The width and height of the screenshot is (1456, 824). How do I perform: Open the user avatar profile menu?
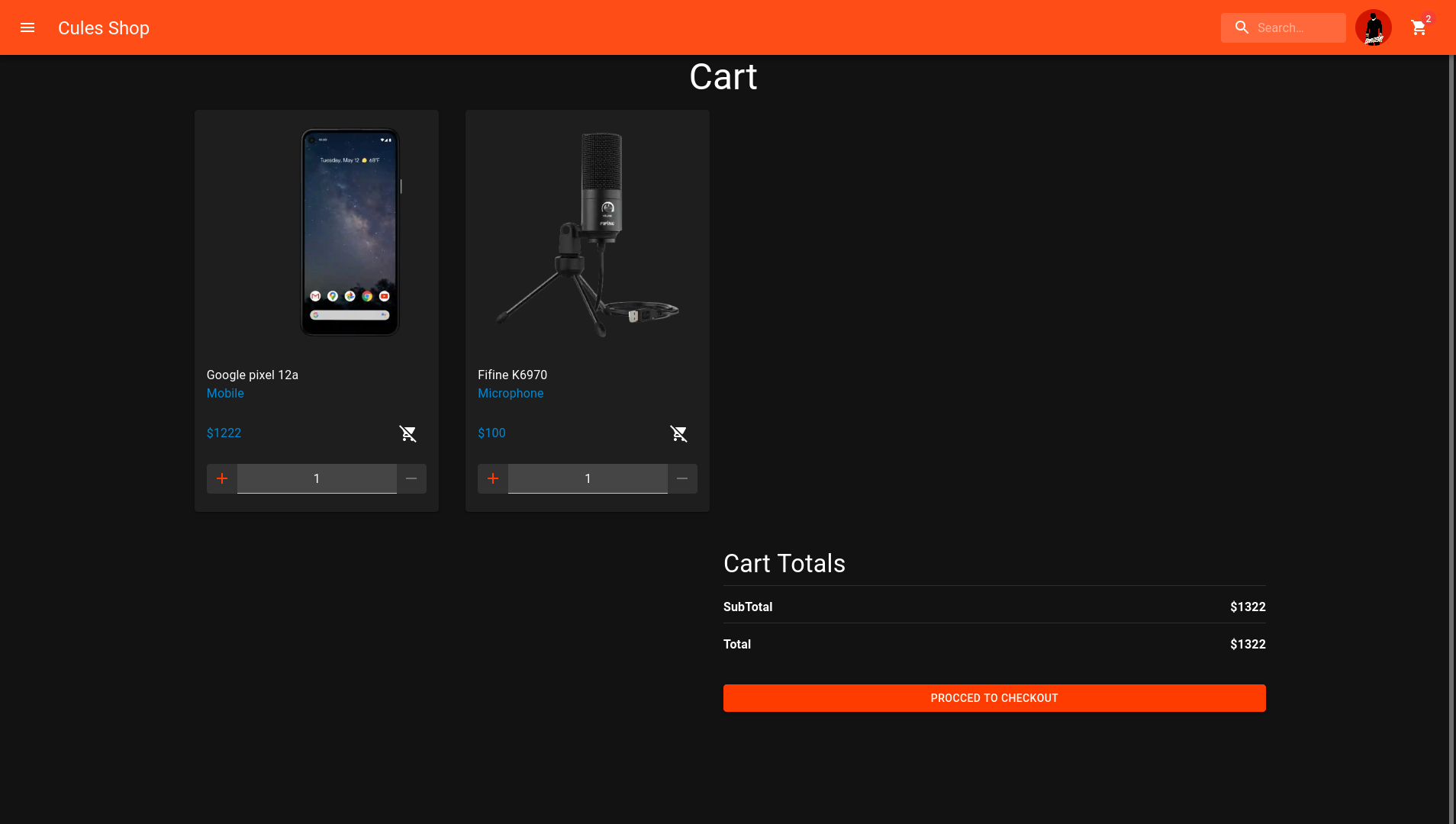click(x=1373, y=27)
